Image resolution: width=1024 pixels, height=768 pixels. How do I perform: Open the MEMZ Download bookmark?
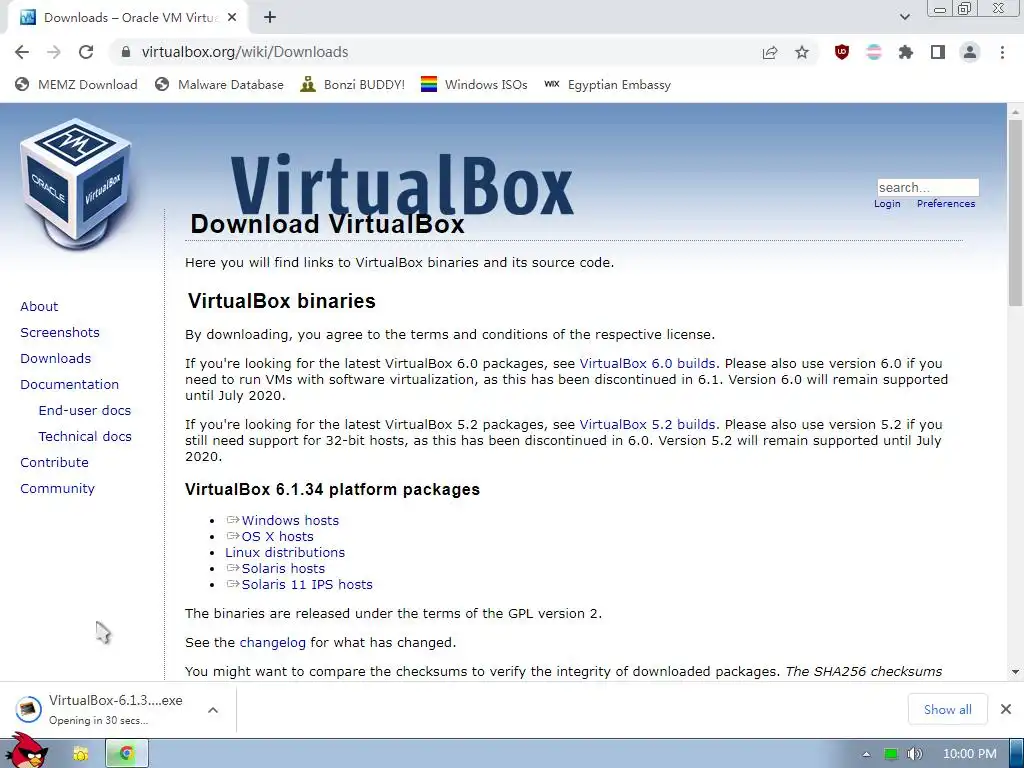[x=76, y=85]
